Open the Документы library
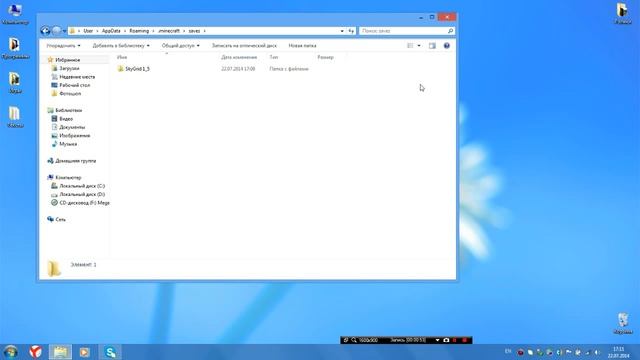Image resolution: width=640 pixels, height=360 pixels. click(x=72, y=127)
